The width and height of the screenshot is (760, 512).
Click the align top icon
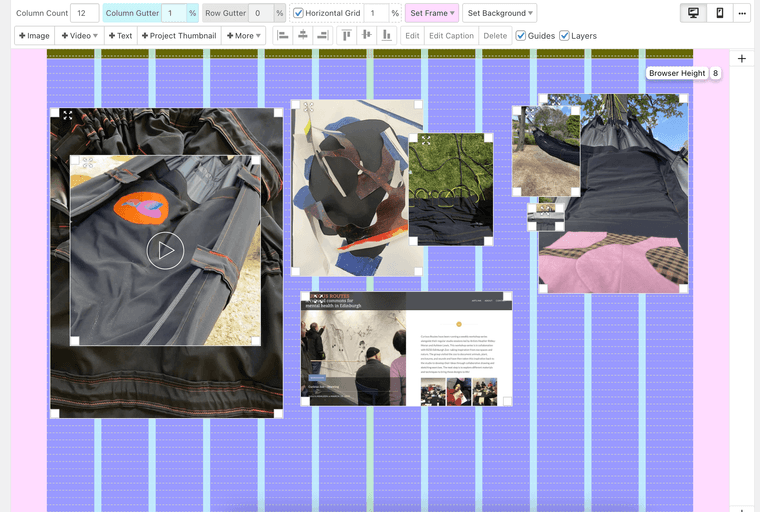(x=348, y=36)
